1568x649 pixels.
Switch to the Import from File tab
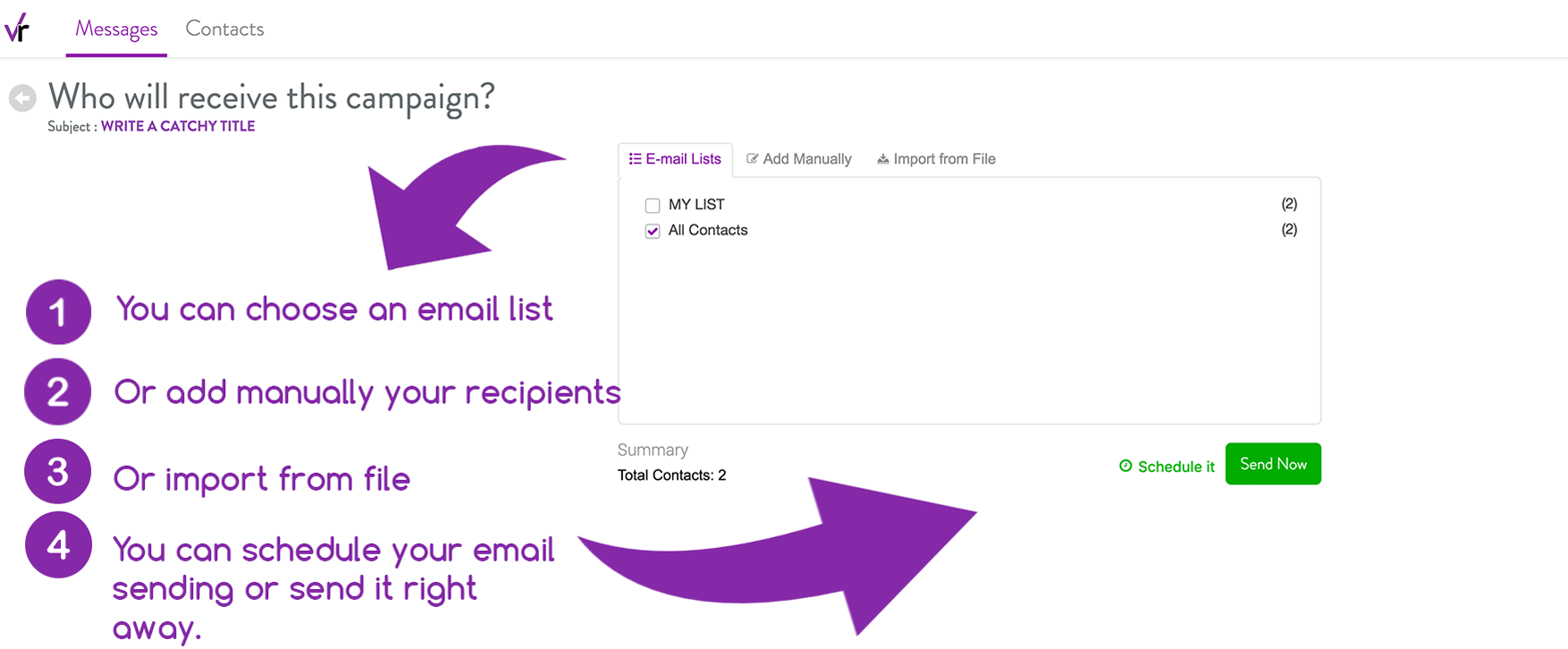(x=944, y=158)
